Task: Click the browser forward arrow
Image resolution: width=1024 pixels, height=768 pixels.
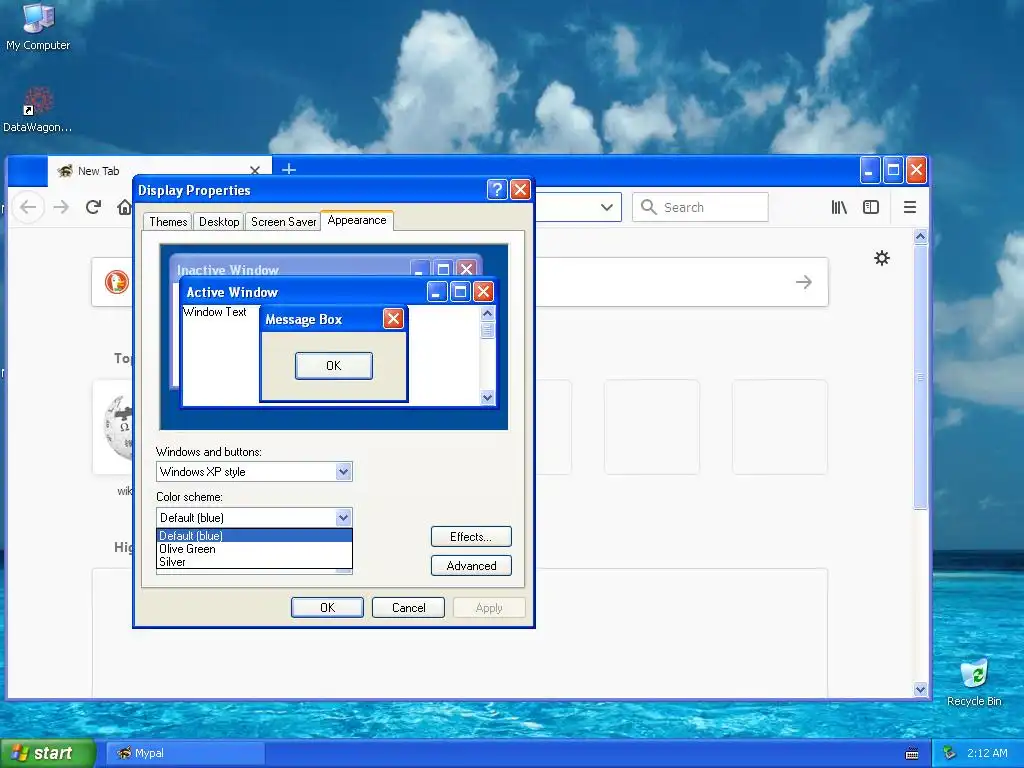Action: pos(61,207)
